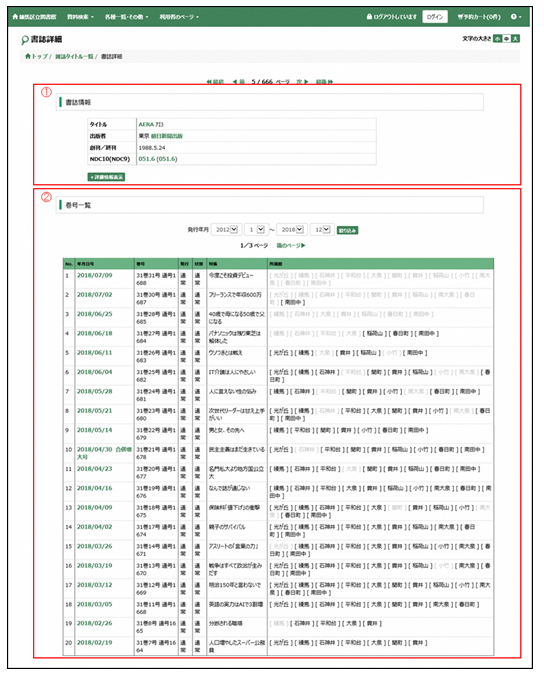Open the 予約カート(0件) cart

pyautogui.click(x=479, y=17)
